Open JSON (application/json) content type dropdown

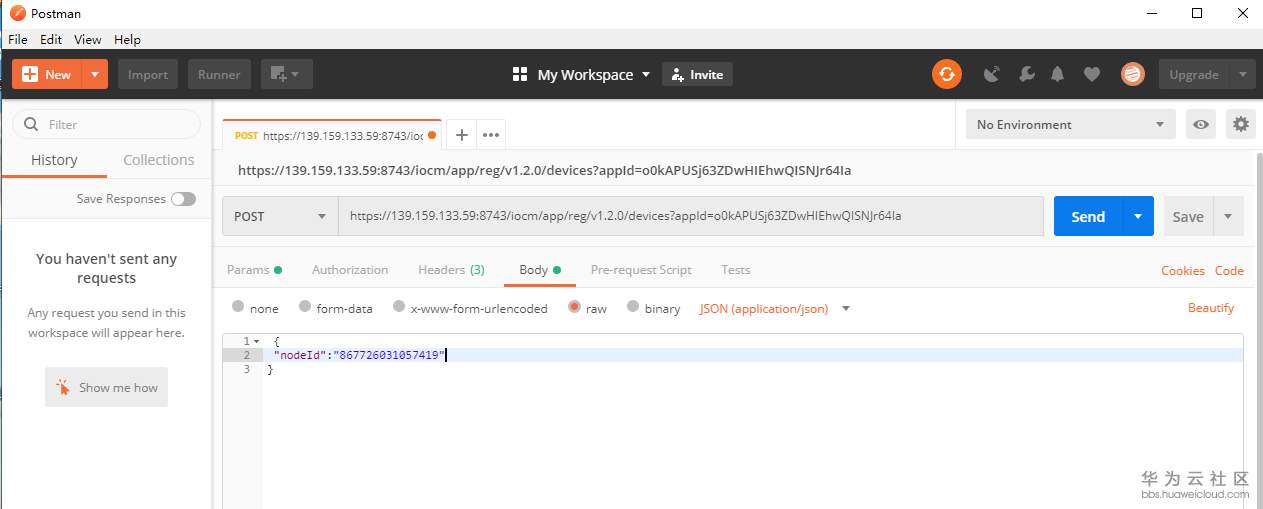coord(775,308)
